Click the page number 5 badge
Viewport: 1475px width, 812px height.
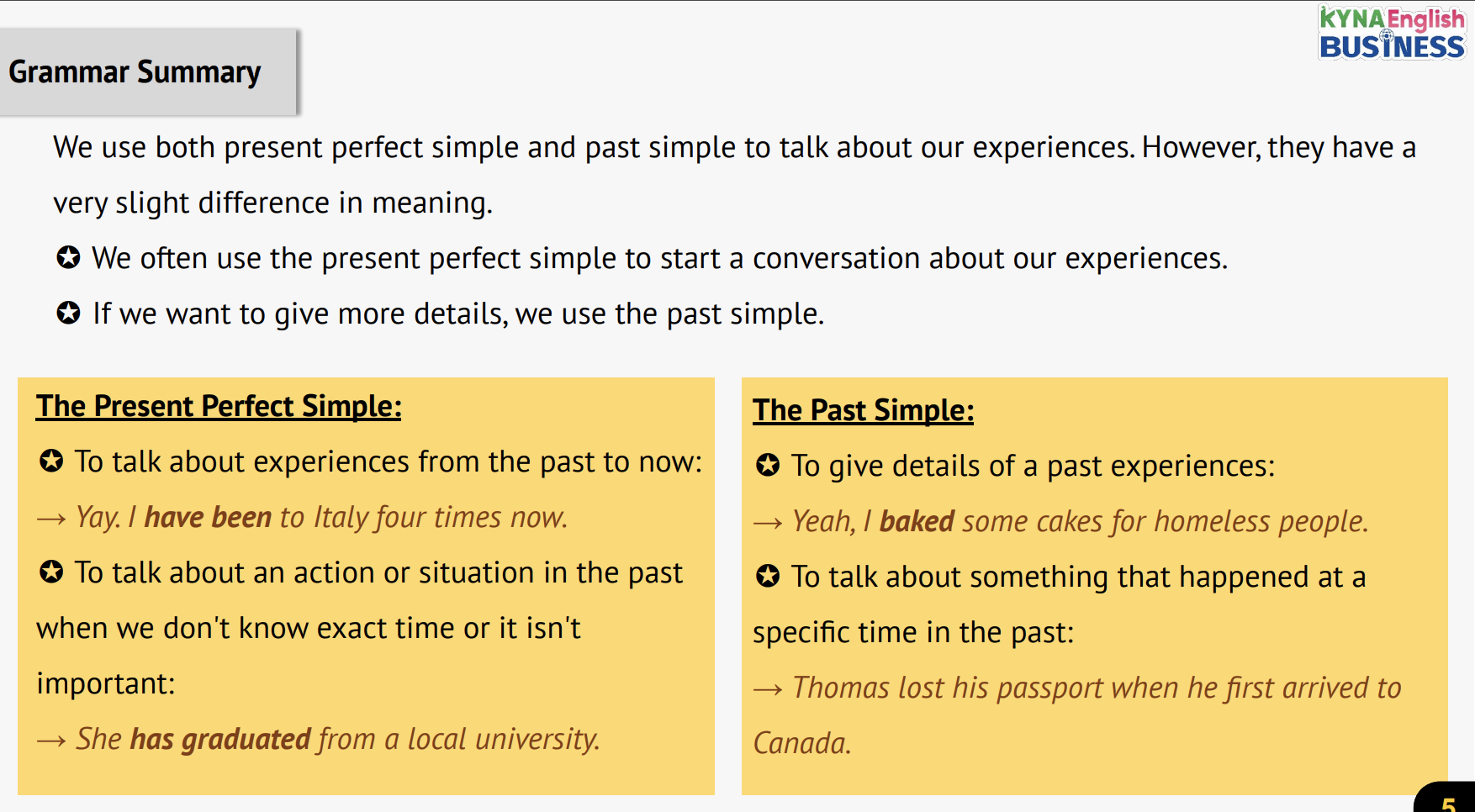pyautogui.click(x=1448, y=801)
